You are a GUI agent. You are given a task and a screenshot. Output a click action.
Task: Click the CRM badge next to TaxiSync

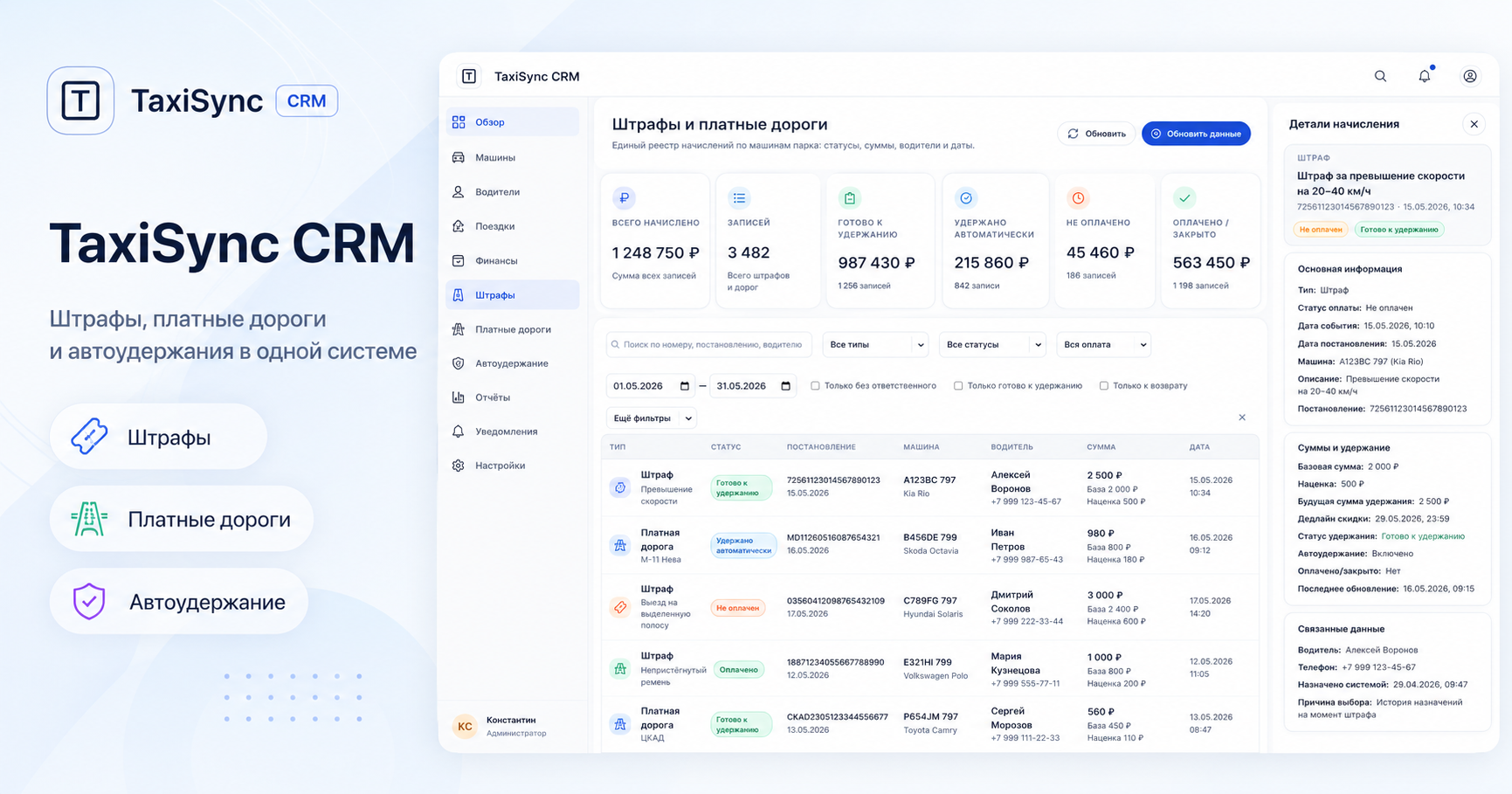click(307, 100)
